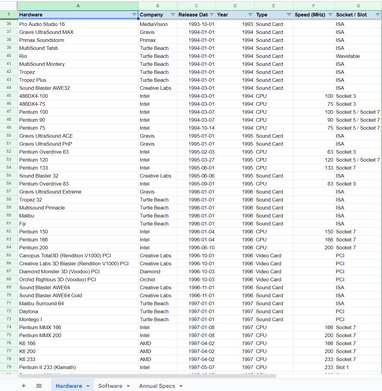382x391 pixels.
Task: Select cell Pro Audio Studio 16
Action: (x=78, y=24)
